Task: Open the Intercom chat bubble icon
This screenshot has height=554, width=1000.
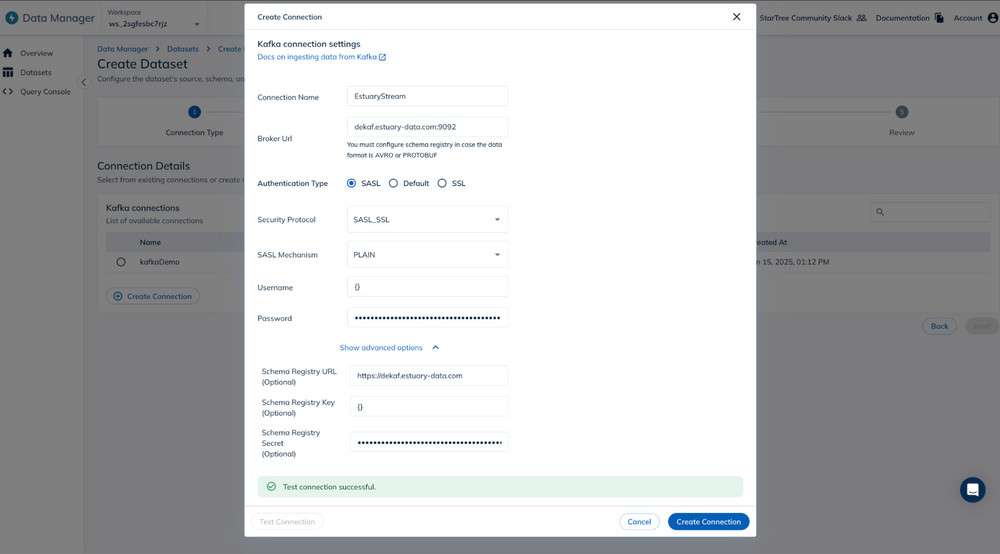Action: (x=972, y=490)
